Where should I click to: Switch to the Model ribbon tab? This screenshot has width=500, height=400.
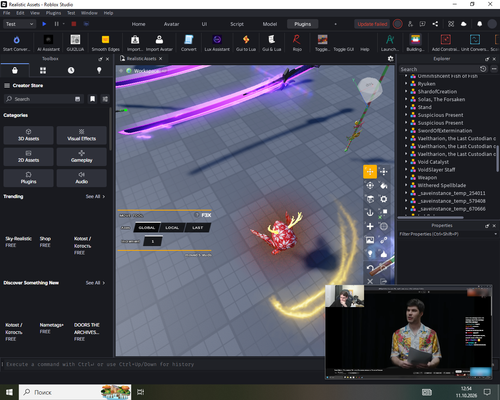point(270,24)
